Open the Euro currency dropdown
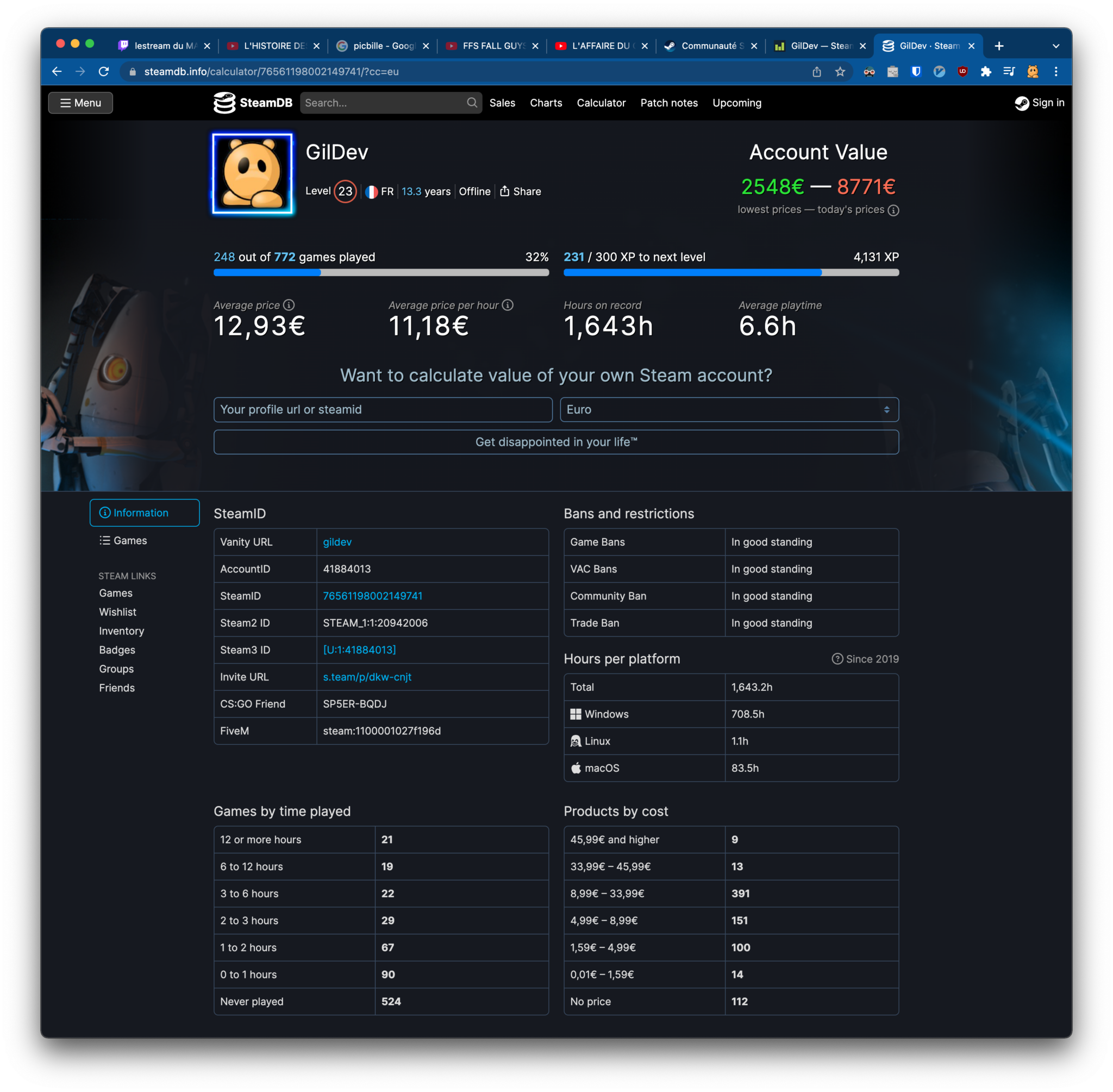Viewport: 1113px width, 1092px height. pos(729,409)
